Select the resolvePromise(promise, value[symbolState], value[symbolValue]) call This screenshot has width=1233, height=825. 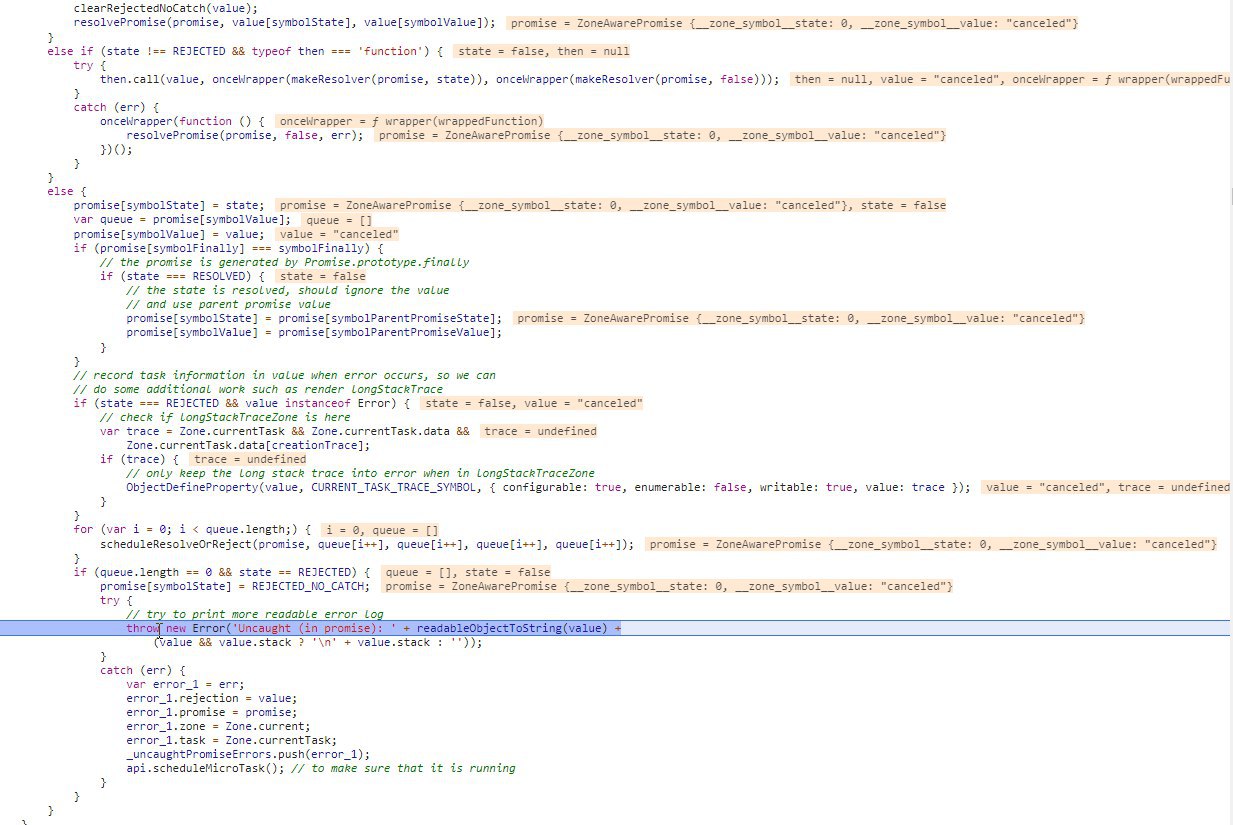[284, 22]
